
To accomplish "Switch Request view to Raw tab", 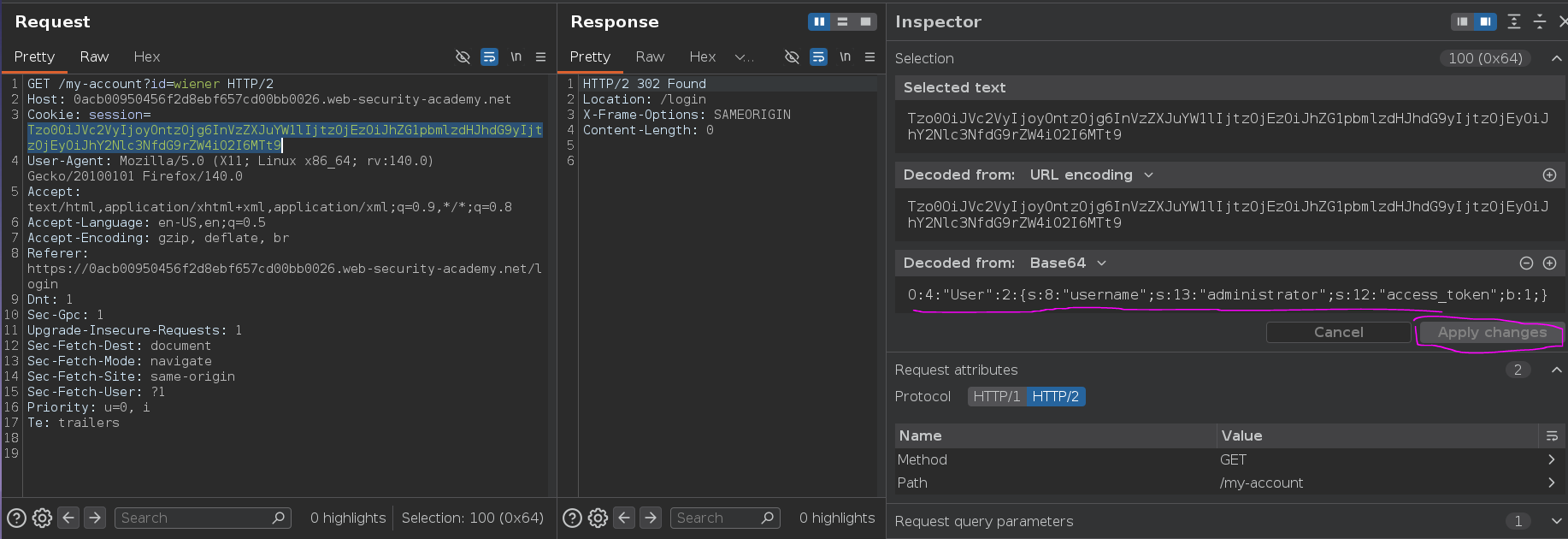I will click(x=94, y=56).
